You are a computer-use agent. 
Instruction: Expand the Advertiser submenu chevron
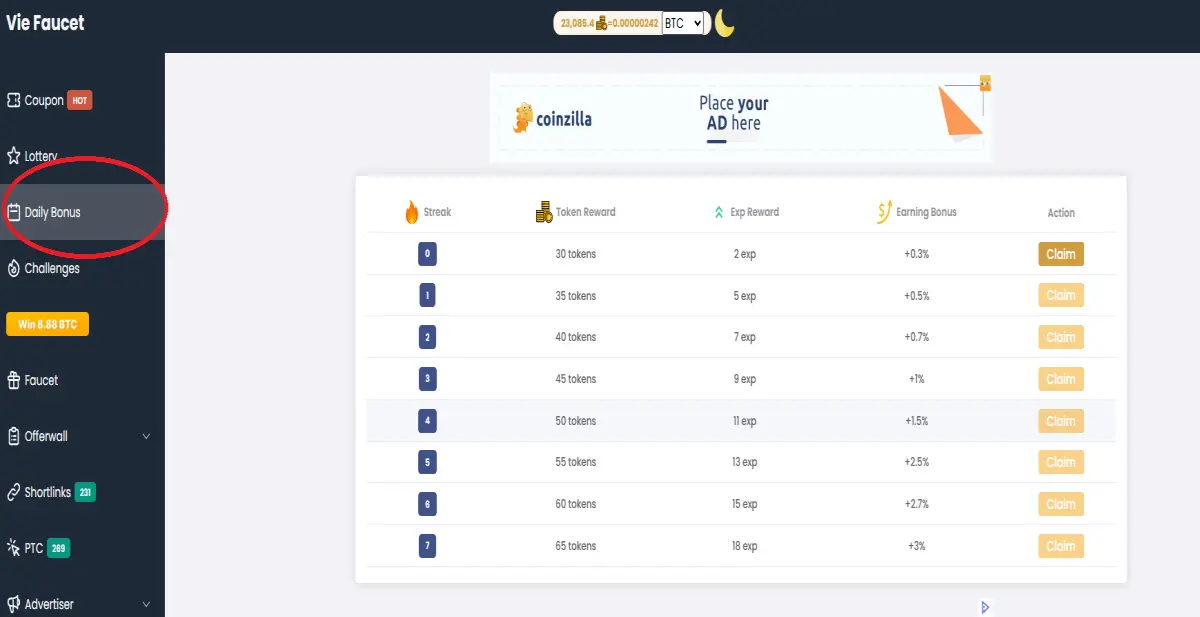point(147,604)
